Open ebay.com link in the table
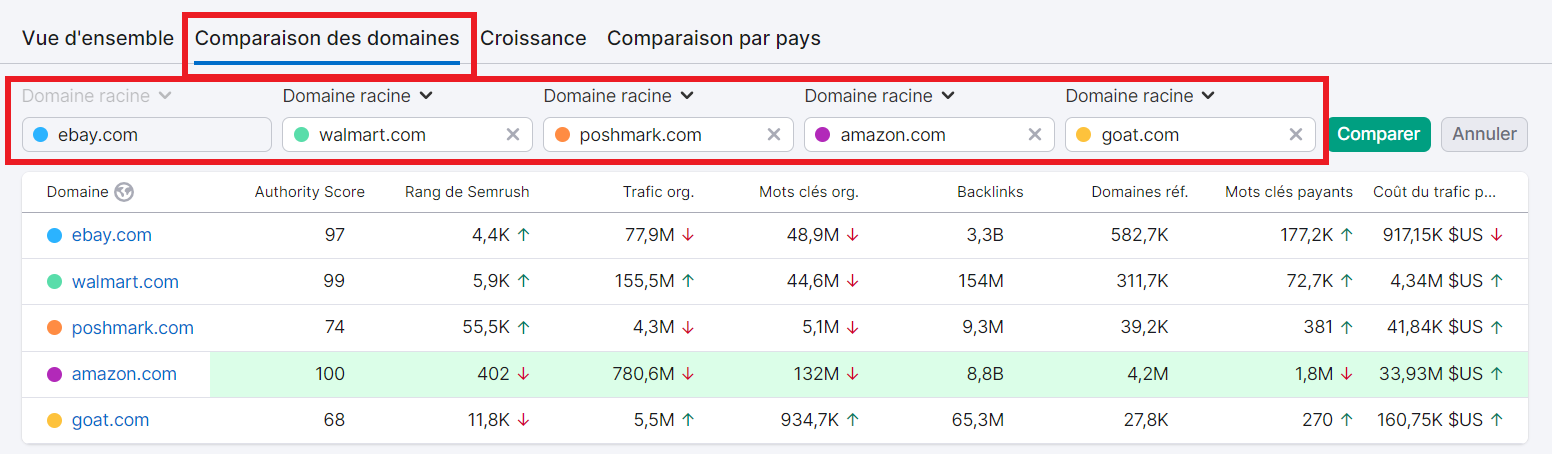 (111, 235)
